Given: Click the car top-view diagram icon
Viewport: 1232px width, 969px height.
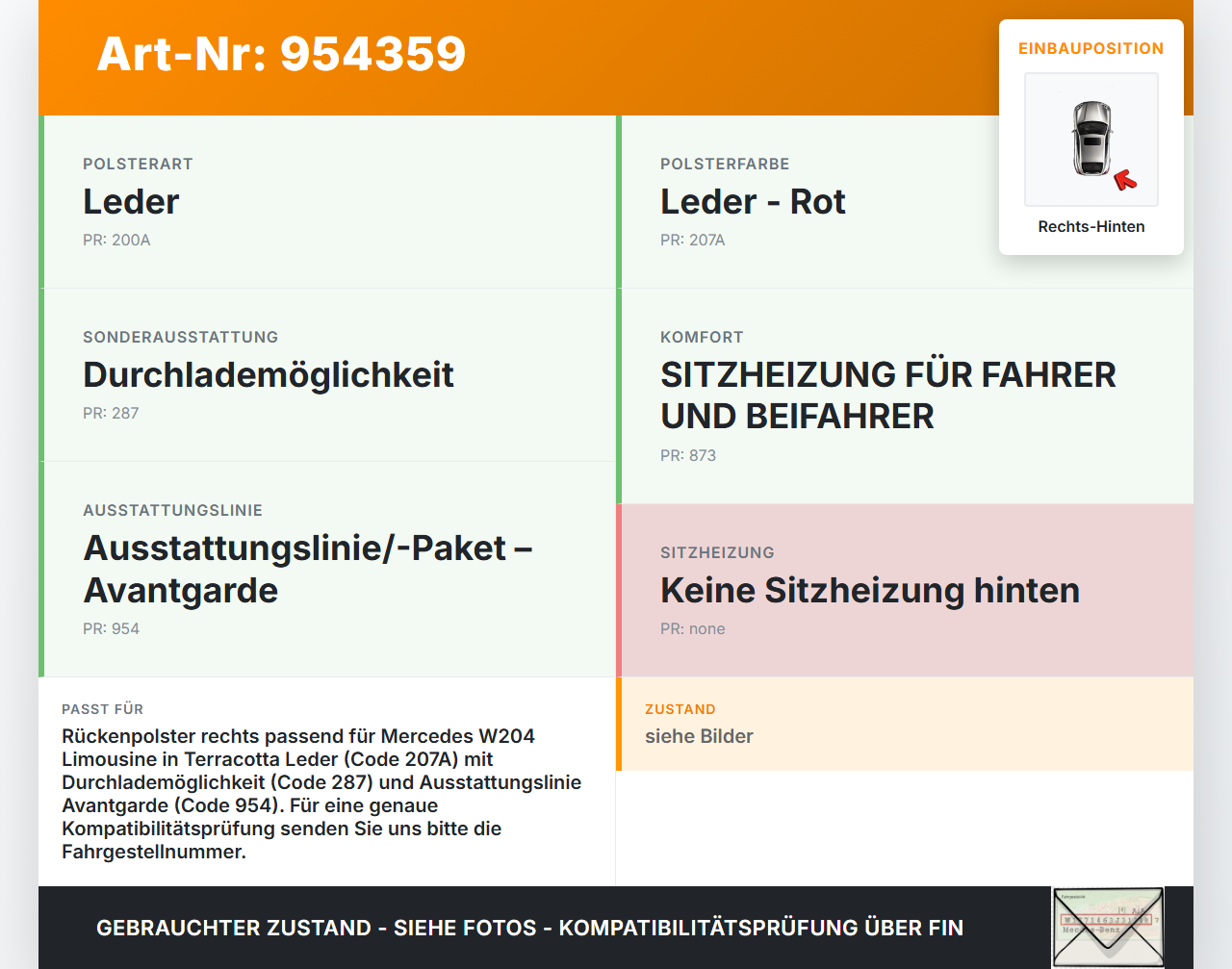Looking at the screenshot, I should [1091, 140].
